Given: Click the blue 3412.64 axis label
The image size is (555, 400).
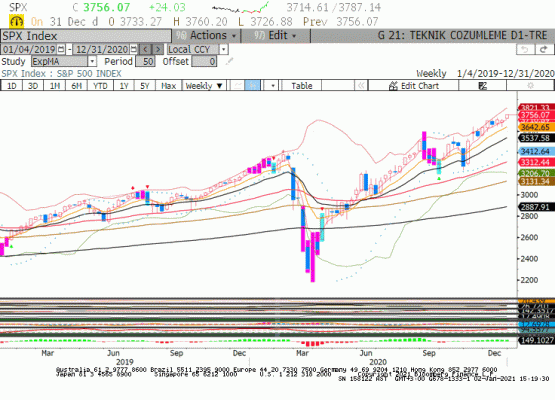Looking at the screenshot, I should pyautogui.click(x=536, y=152).
